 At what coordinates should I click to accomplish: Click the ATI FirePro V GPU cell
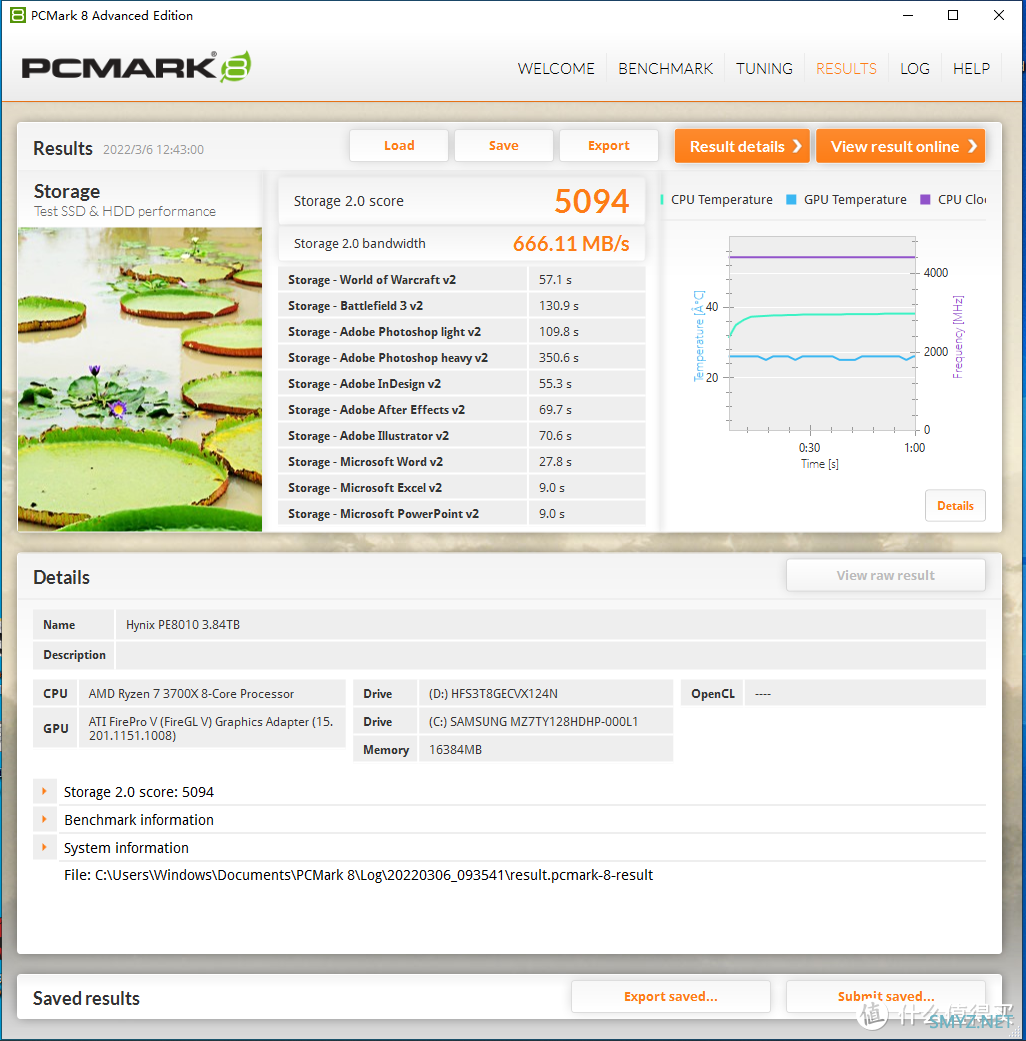(212, 728)
